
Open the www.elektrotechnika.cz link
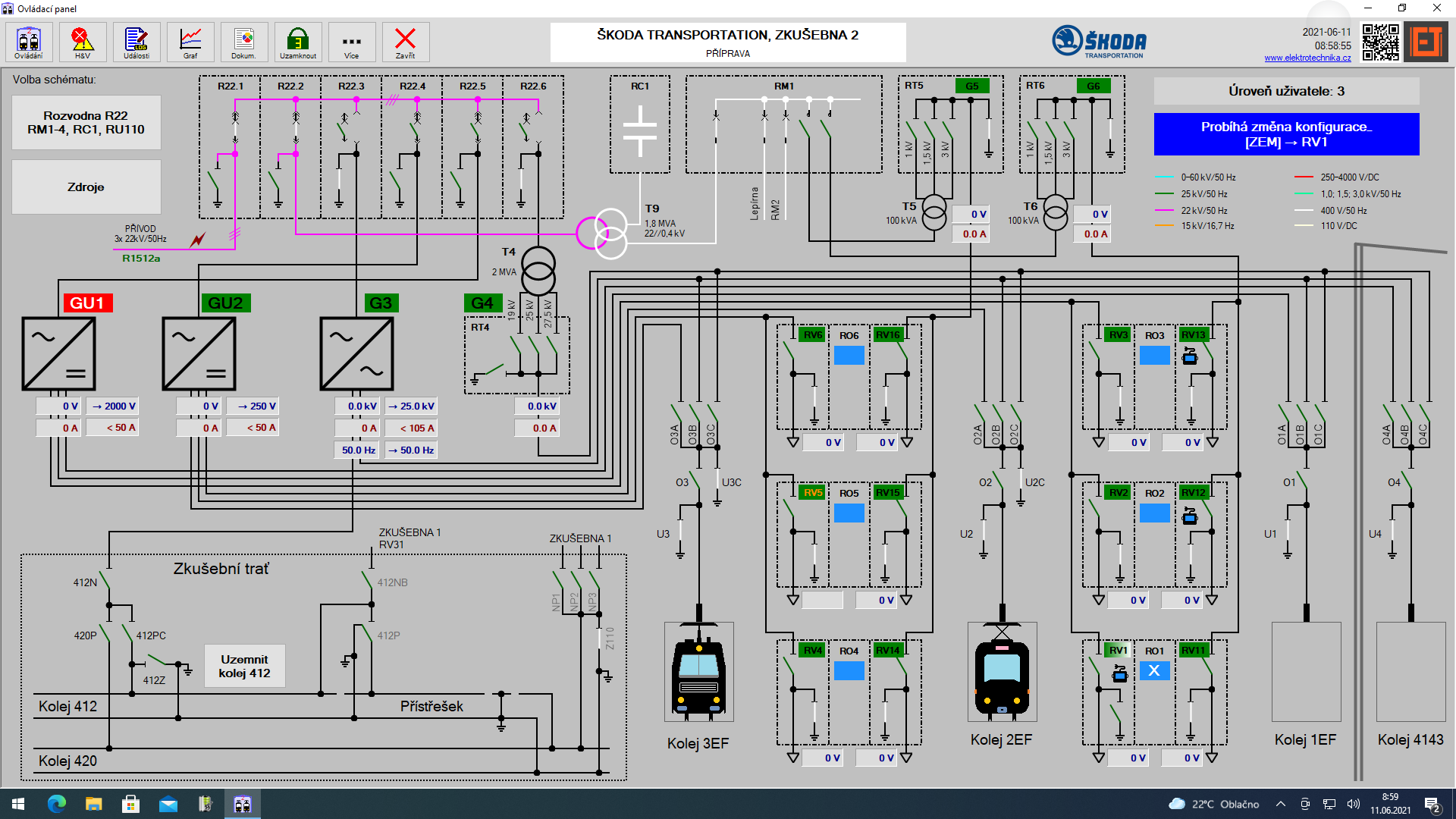[x=1307, y=58]
